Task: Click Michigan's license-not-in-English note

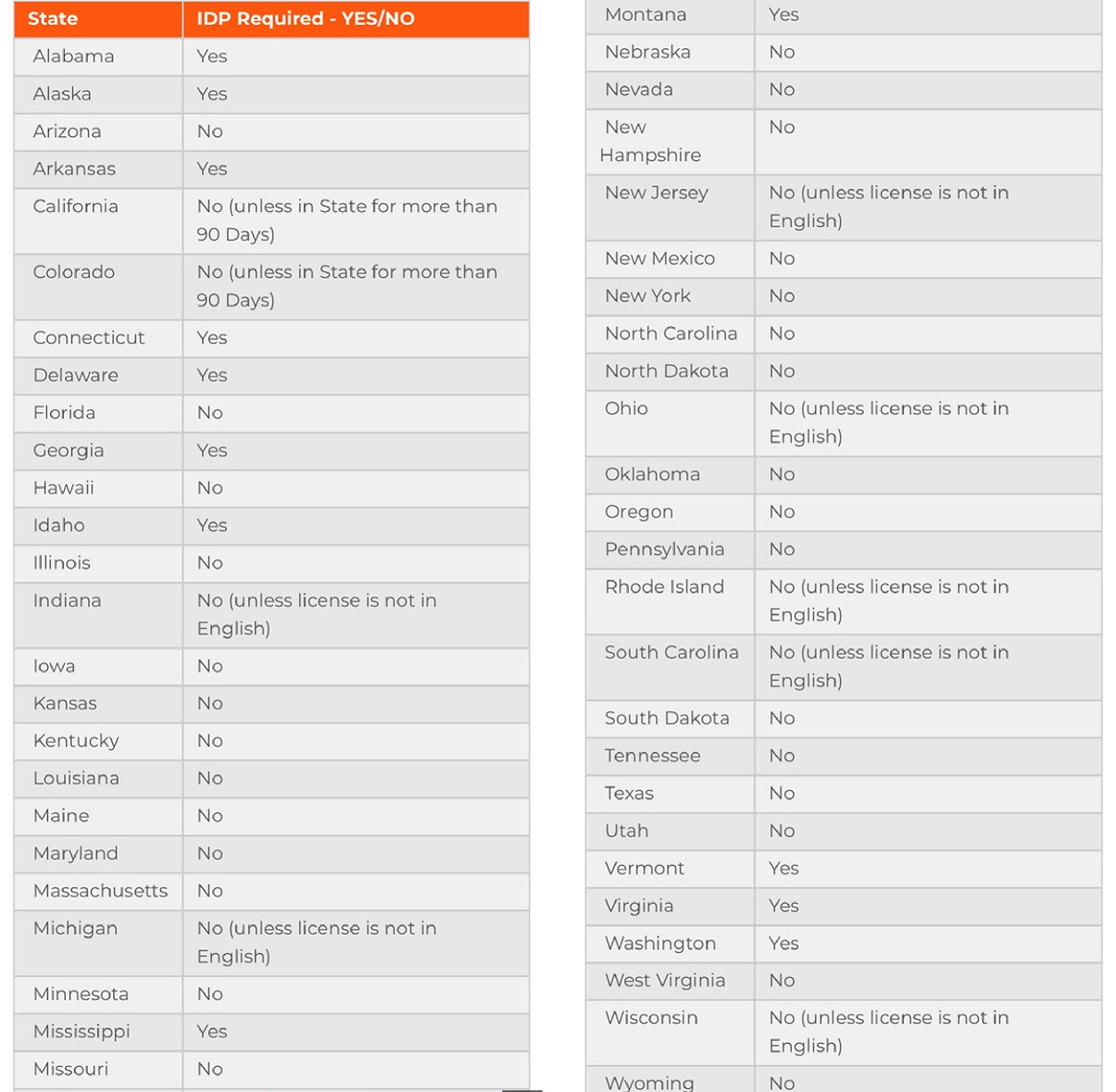Action: pos(316,942)
